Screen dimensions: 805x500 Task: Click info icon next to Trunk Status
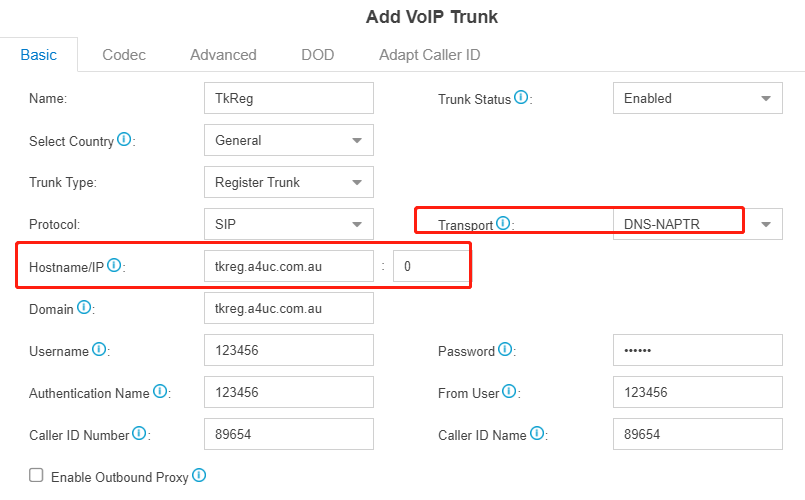(521, 97)
